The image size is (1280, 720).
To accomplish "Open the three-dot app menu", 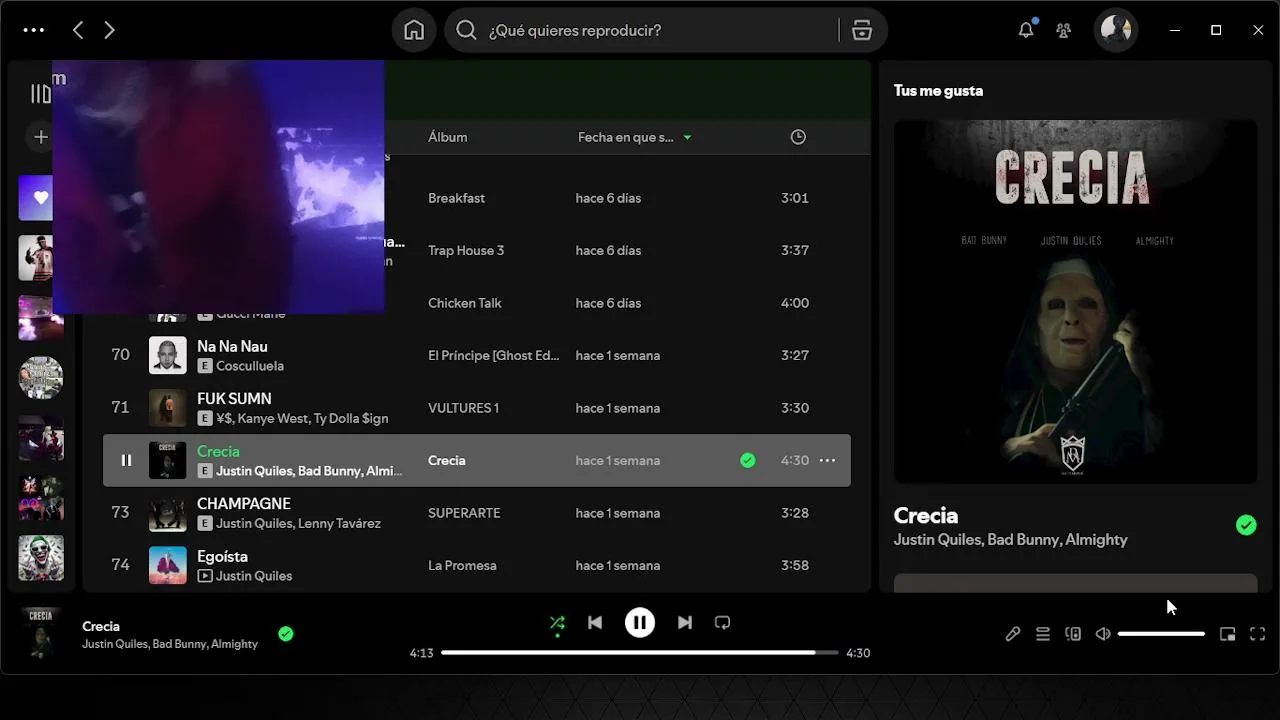I will [x=34, y=30].
